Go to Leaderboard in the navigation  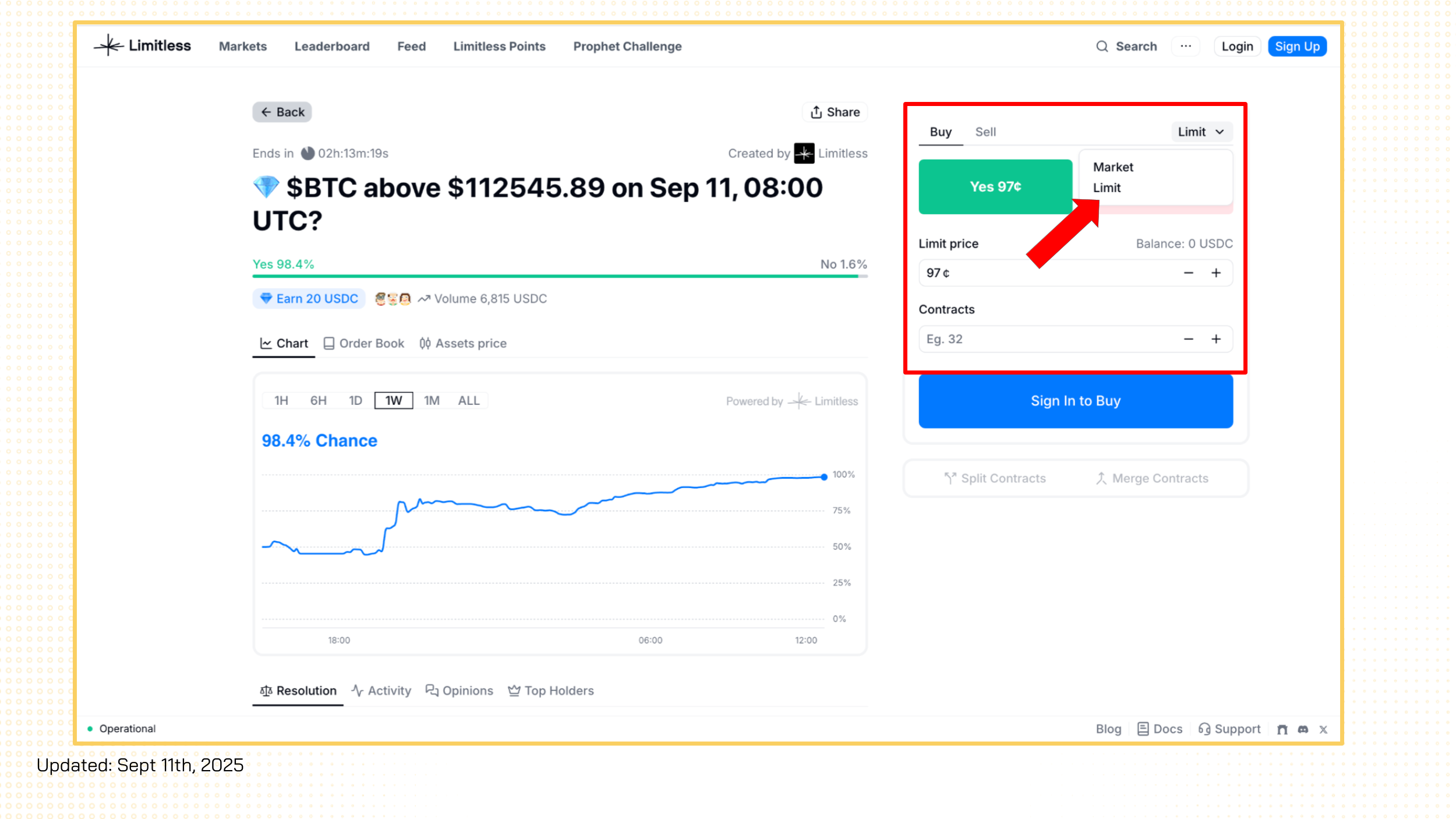click(332, 46)
